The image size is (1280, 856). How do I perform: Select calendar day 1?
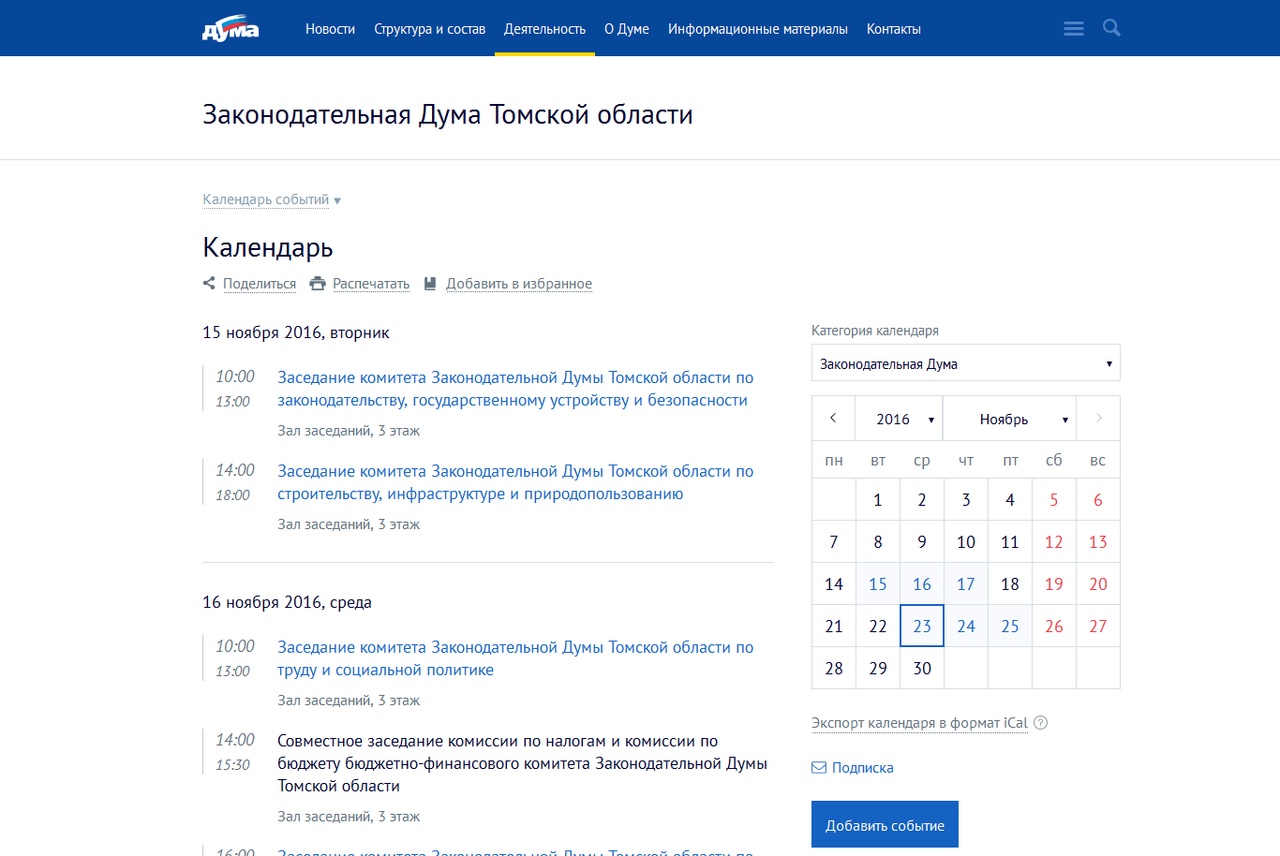click(x=878, y=500)
